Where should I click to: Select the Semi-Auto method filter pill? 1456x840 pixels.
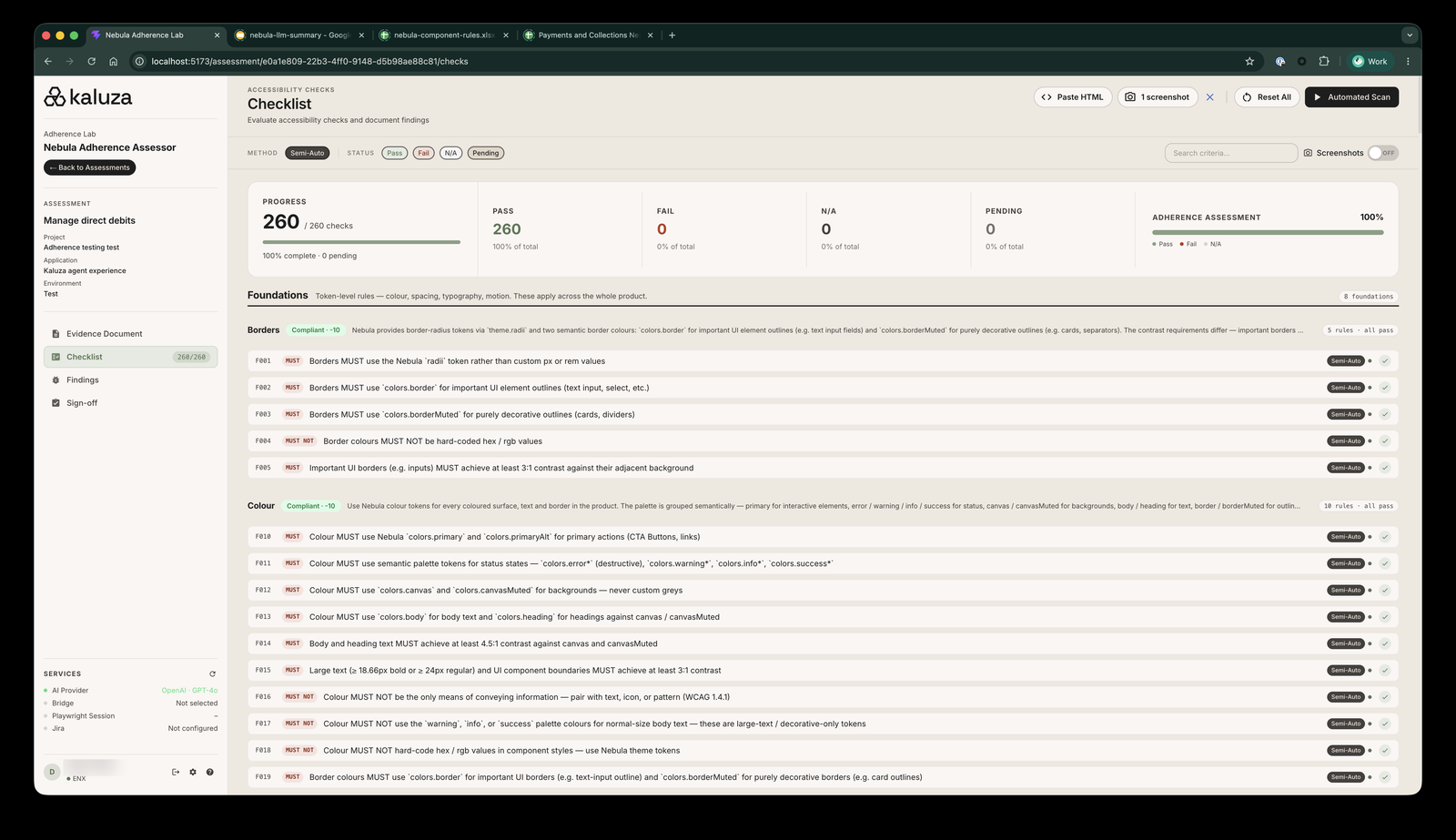pyautogui.click(x=308, y=153)
